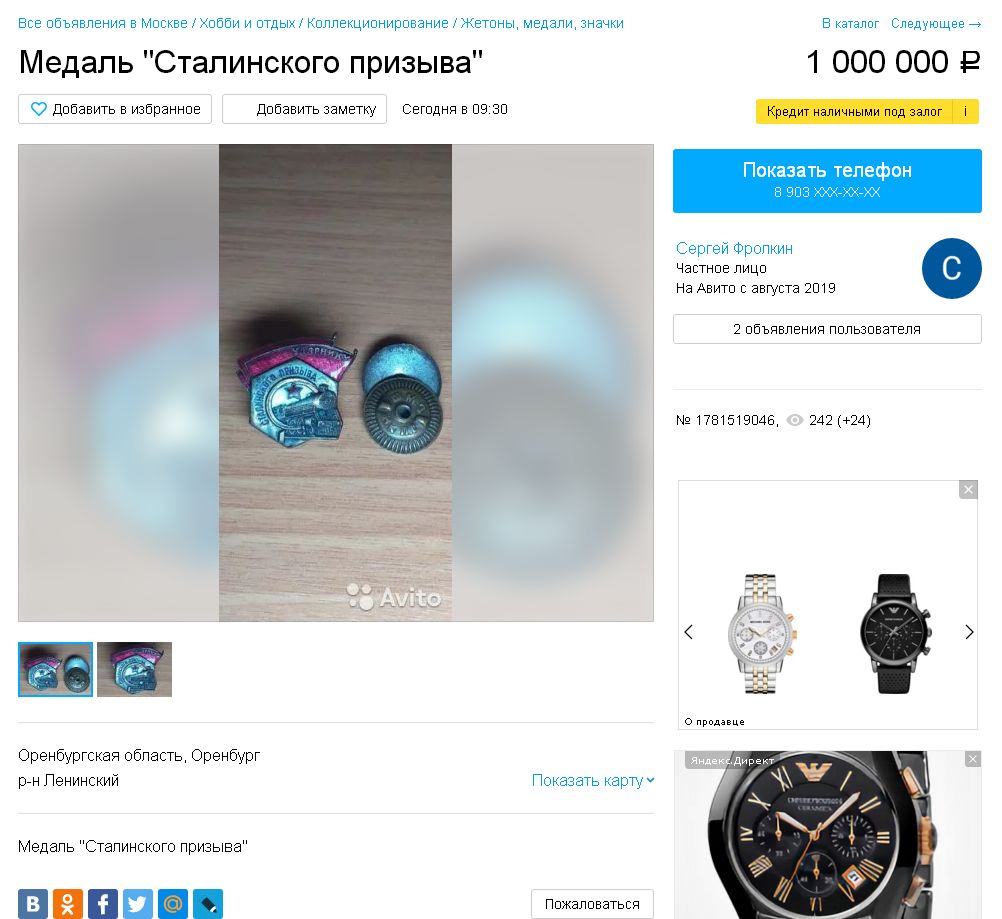Viewport: 1002px width, 919px height.
Task: Select the second medal photo thumbnail
Action: [x=135, y=669]
